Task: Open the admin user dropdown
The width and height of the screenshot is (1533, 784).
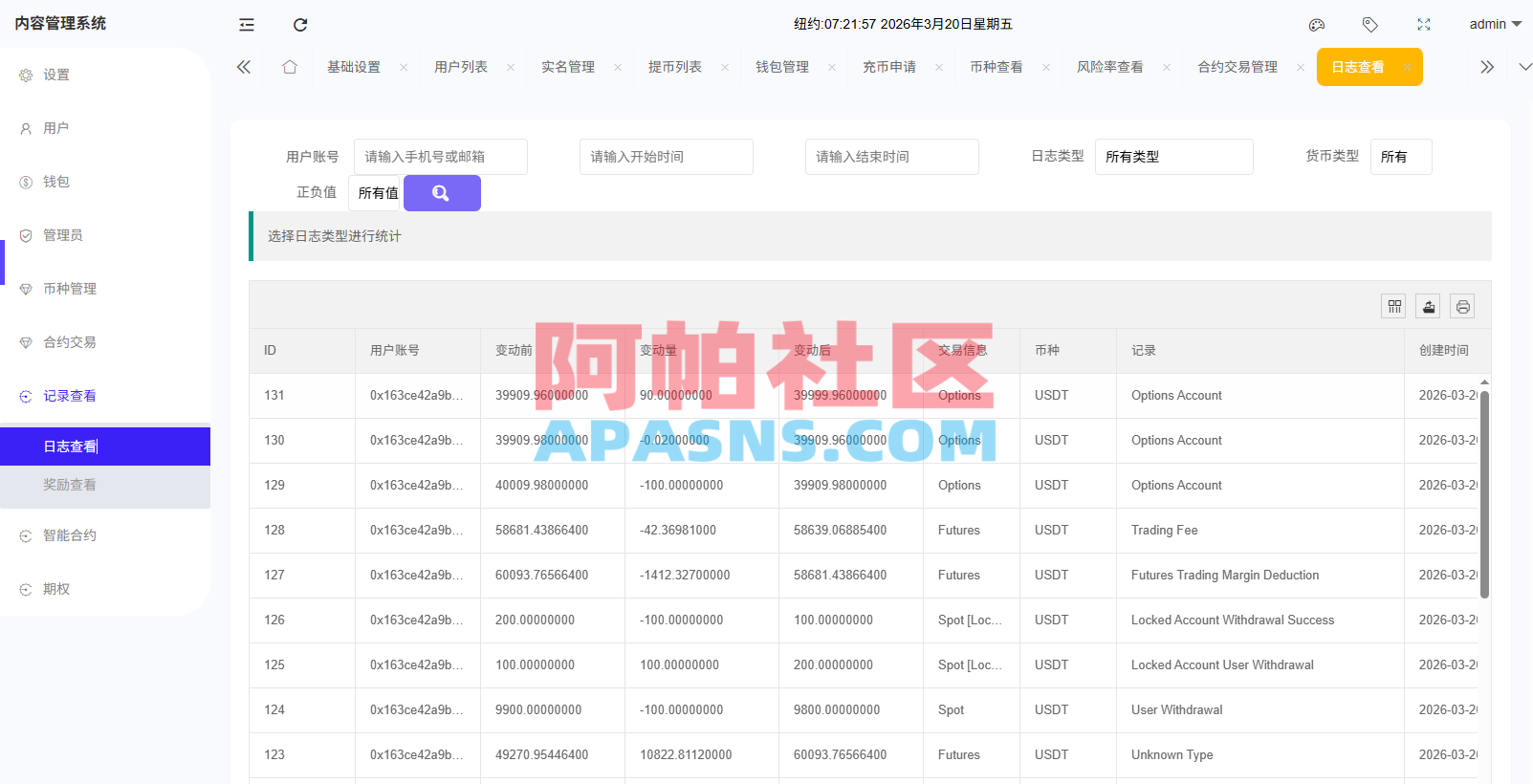Action: point(1495,24)
